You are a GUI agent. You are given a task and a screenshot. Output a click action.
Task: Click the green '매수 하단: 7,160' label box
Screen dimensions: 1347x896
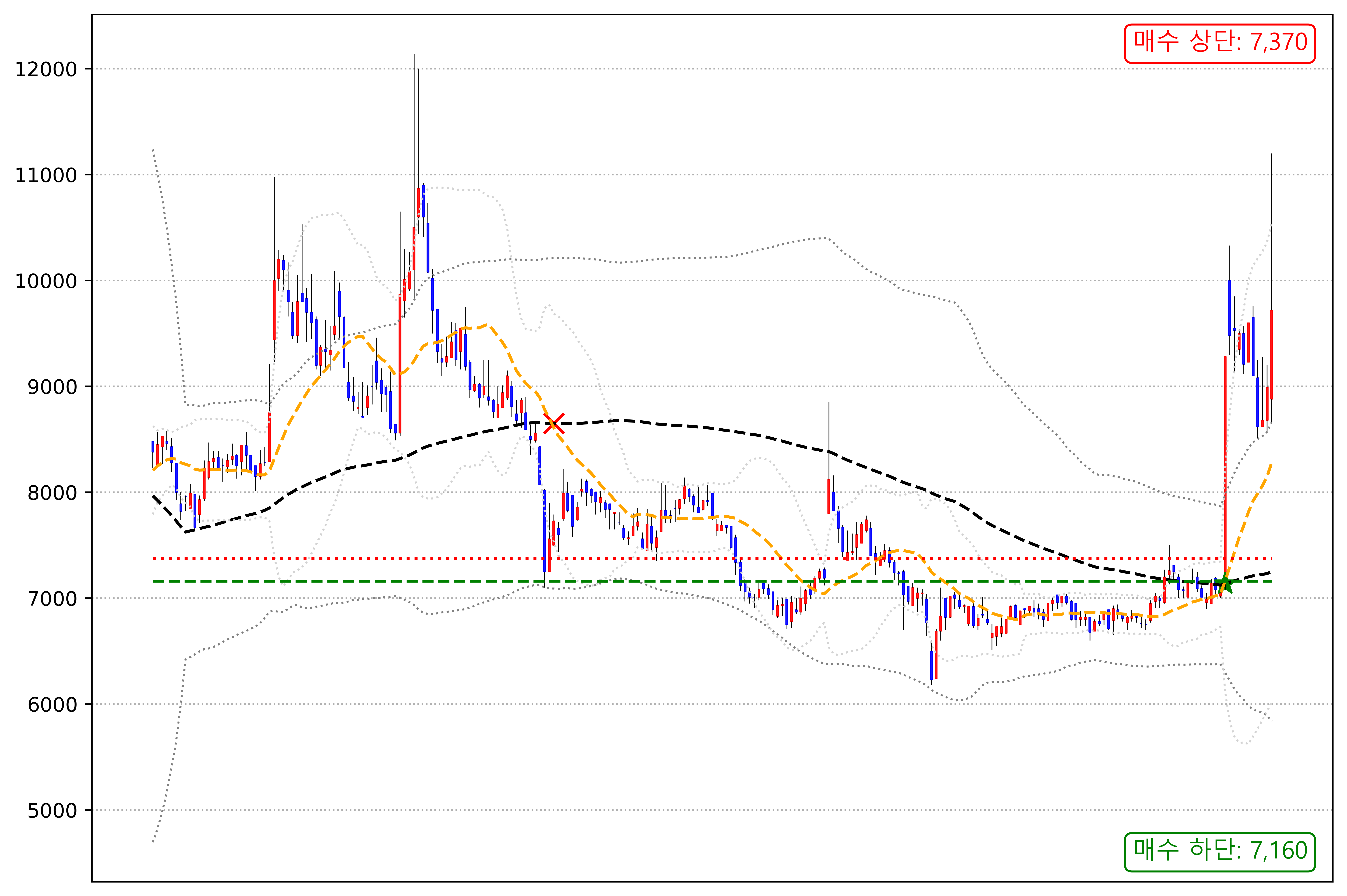[1220, 852]
